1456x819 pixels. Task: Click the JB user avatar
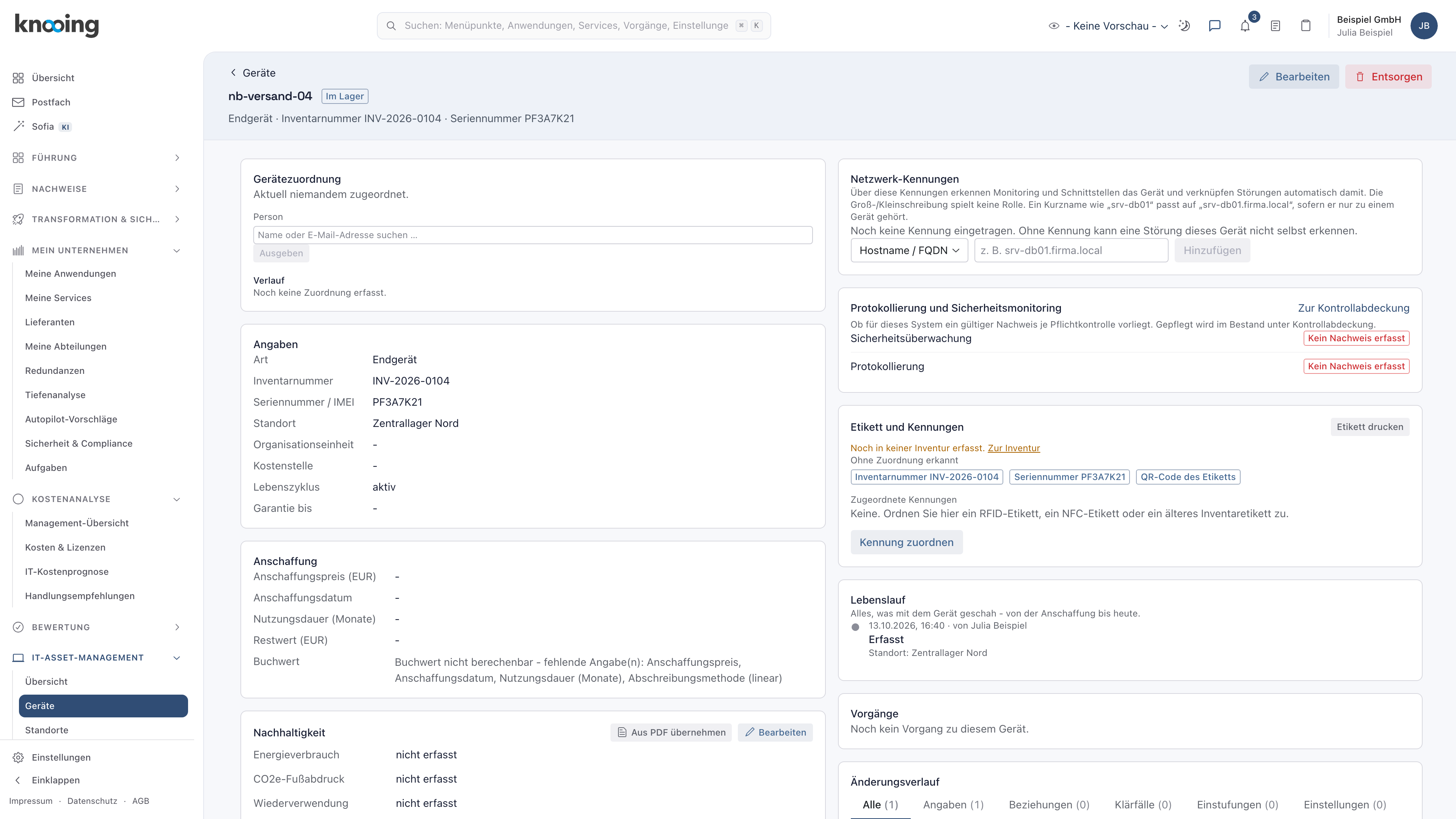point(1424,26)
